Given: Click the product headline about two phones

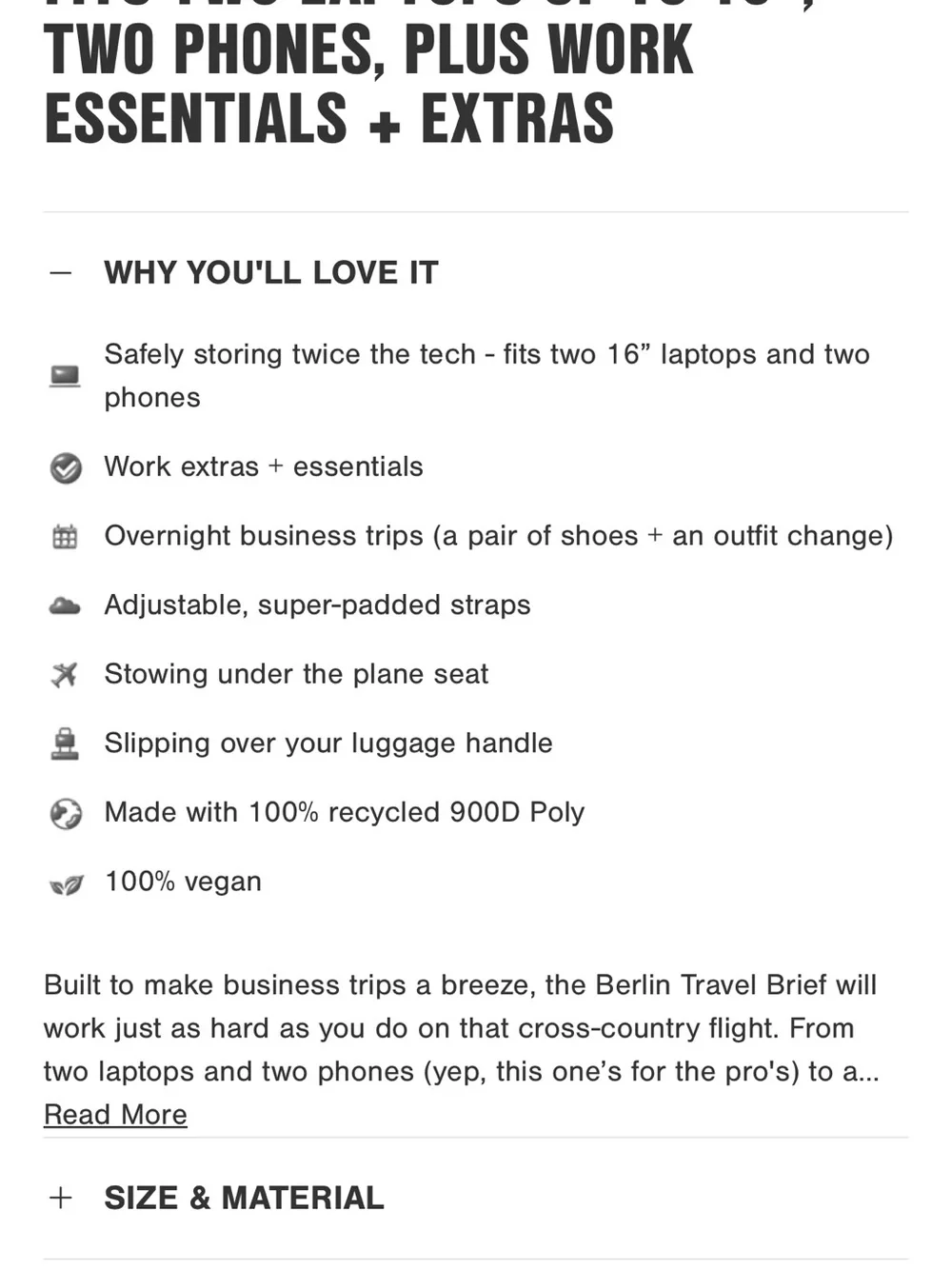Looking at the screenshot, I should coord(368,74).
